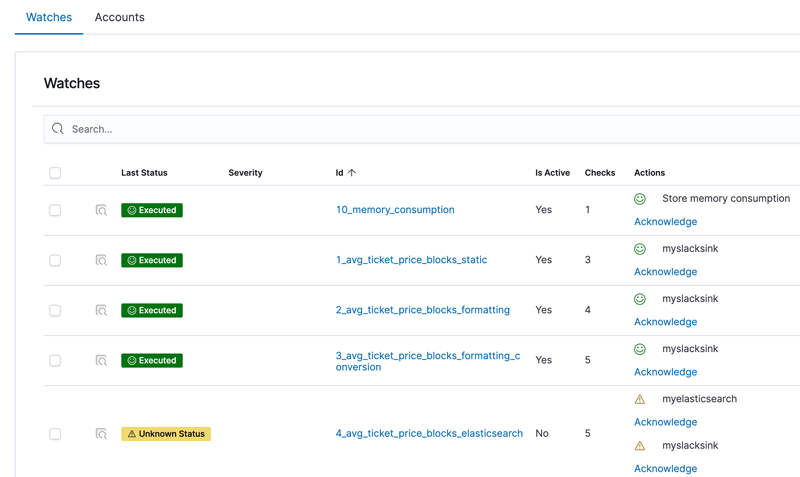This screenshot has width=800, height=477.
Task: Check the 3_avg_ticket_price_blocks_formatting_conversion row checkbox
Action: click(55, 361)
